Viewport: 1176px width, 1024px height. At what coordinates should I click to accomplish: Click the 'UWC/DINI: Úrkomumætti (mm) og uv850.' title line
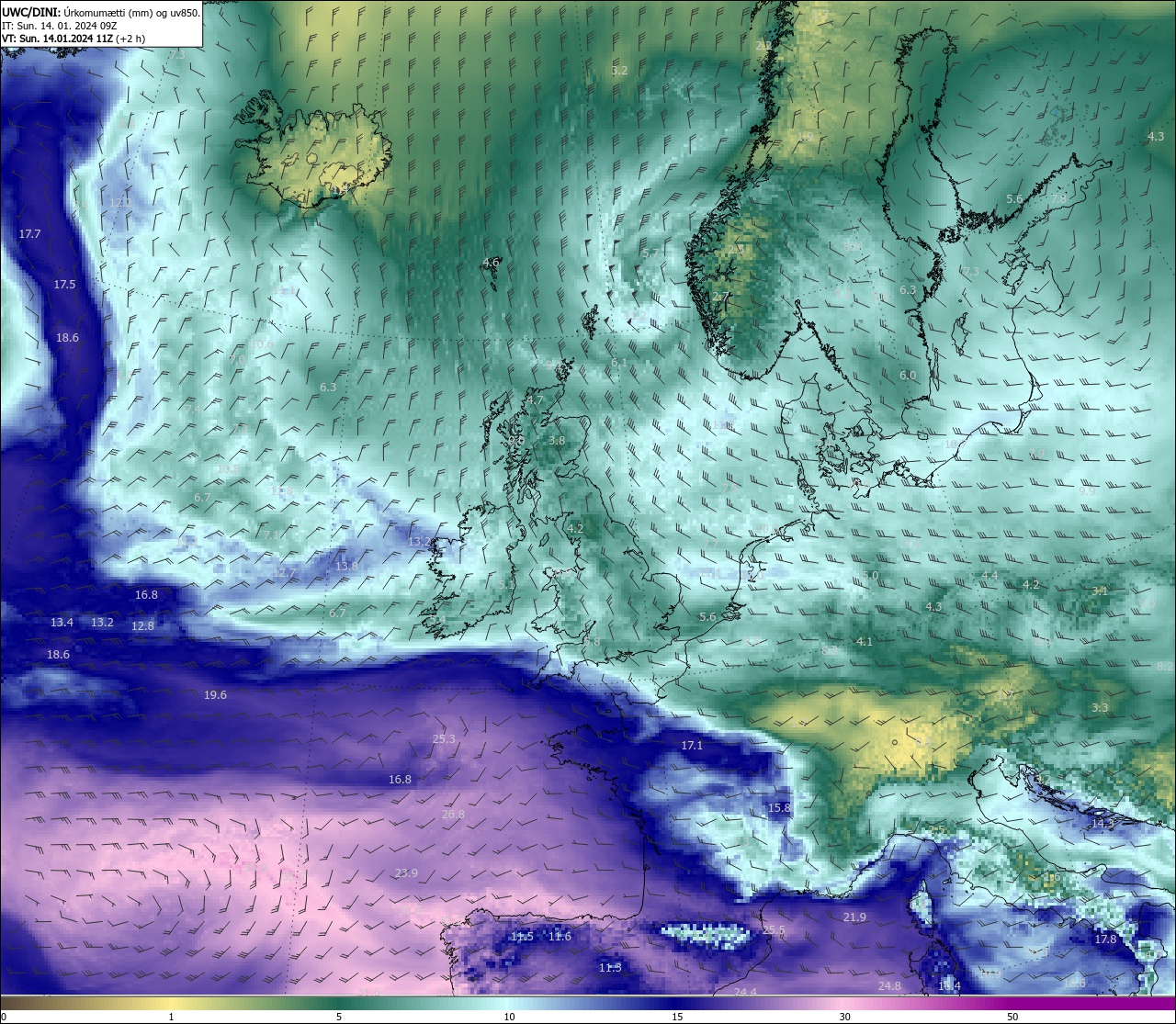pos(101,12)
